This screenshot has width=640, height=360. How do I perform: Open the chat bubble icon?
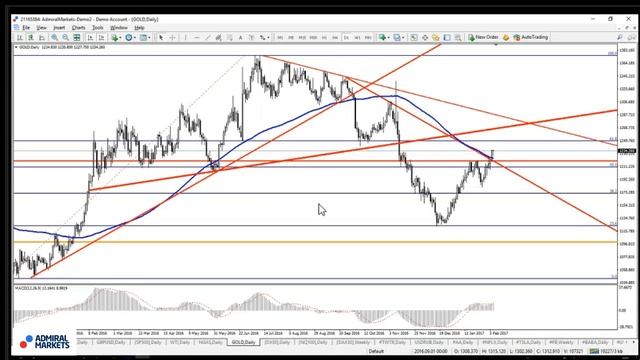[x=632, y=38]
